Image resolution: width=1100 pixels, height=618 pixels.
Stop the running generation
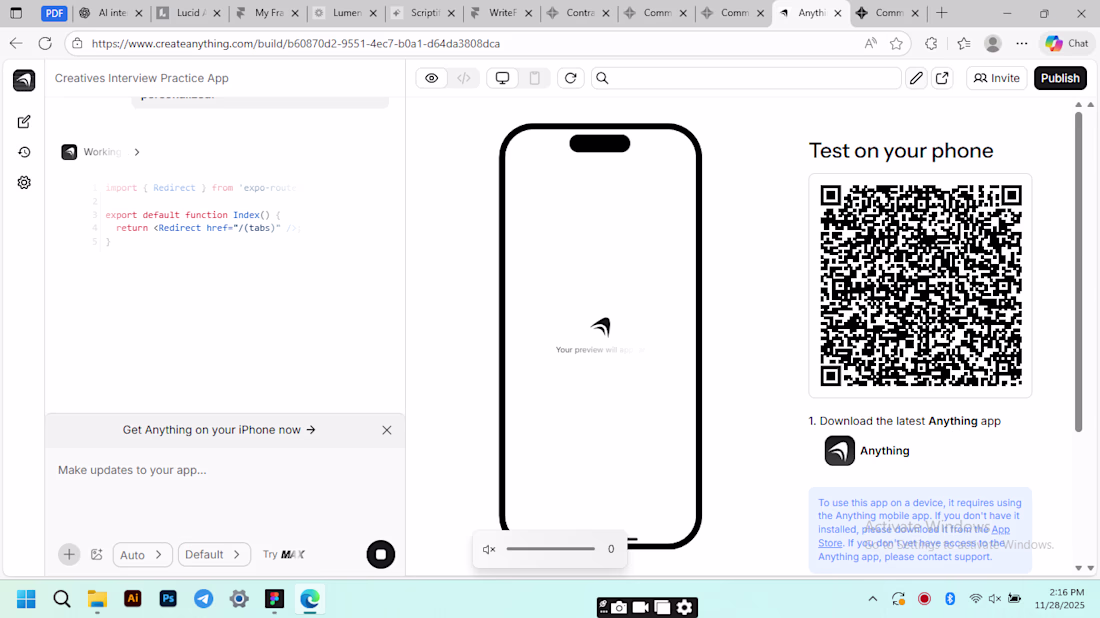pos(380,554)
